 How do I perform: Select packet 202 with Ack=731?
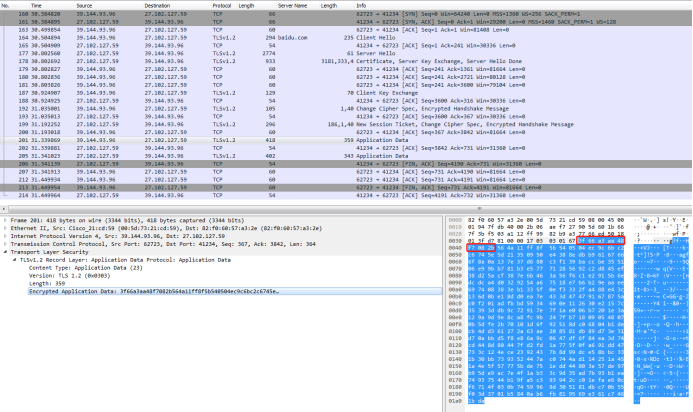click(x=346, y=148)
